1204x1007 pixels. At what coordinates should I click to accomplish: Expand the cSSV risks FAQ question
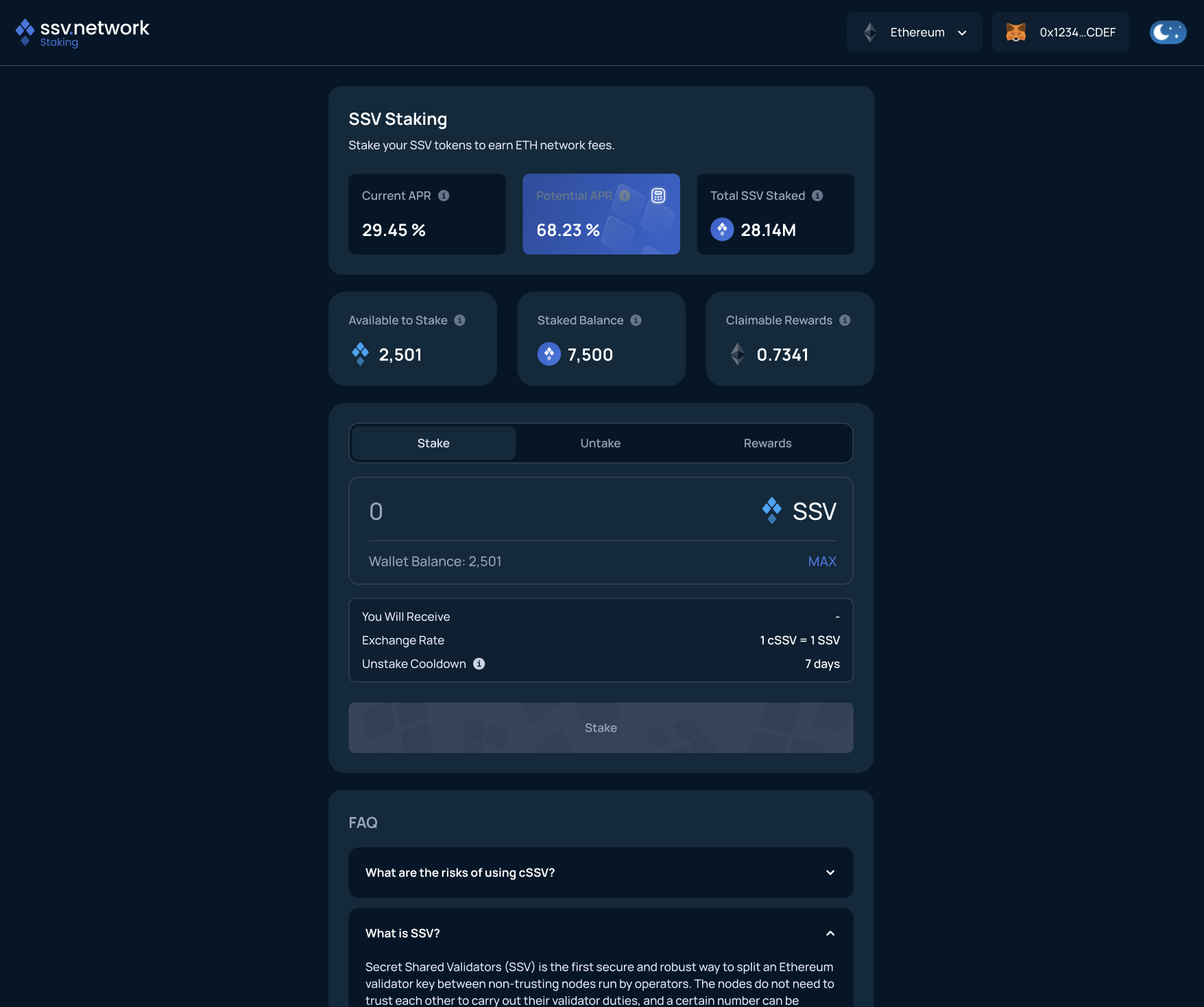[601, 873]
